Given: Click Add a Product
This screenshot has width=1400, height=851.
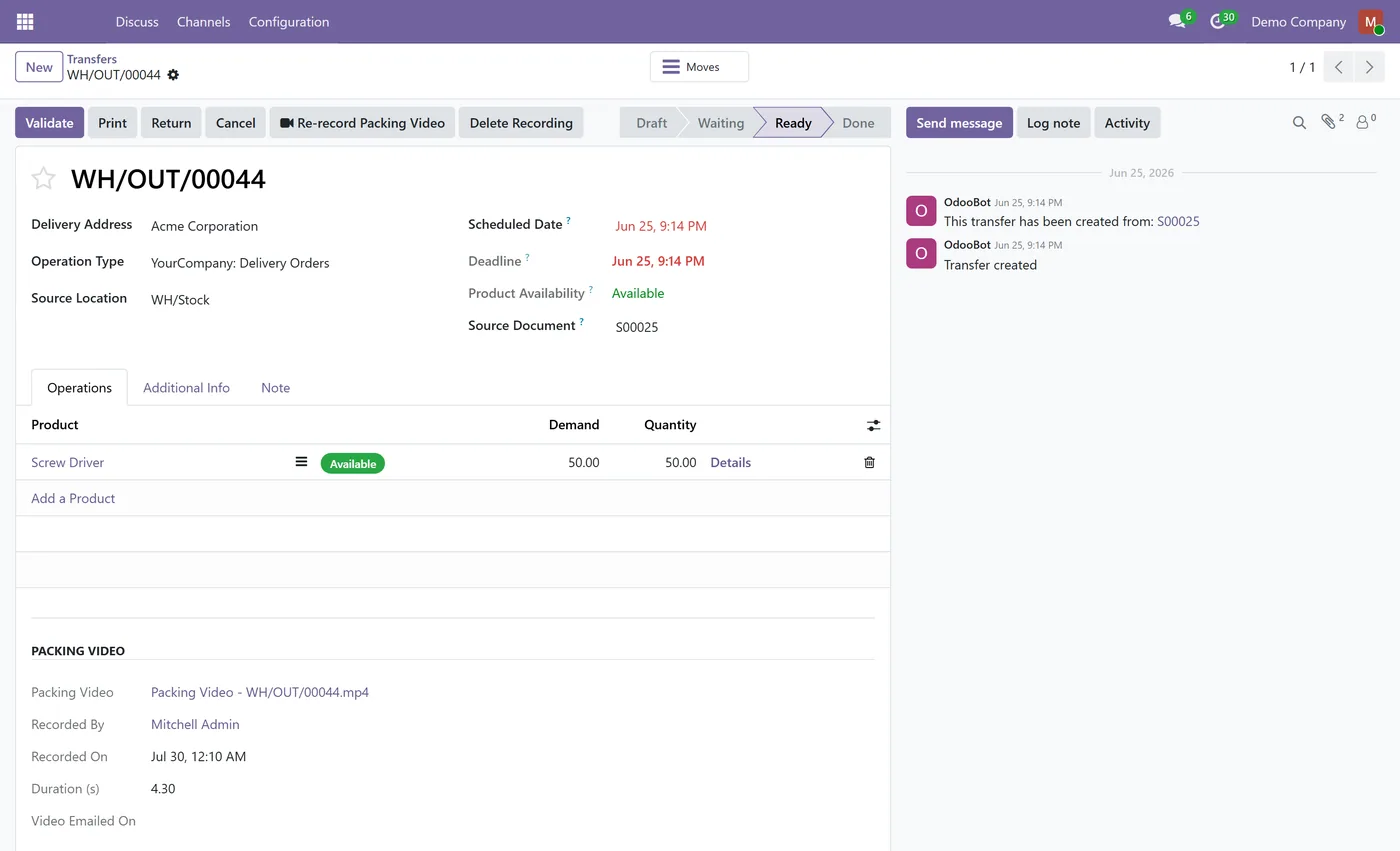Looking at the screenshot, I should point(73,498).
